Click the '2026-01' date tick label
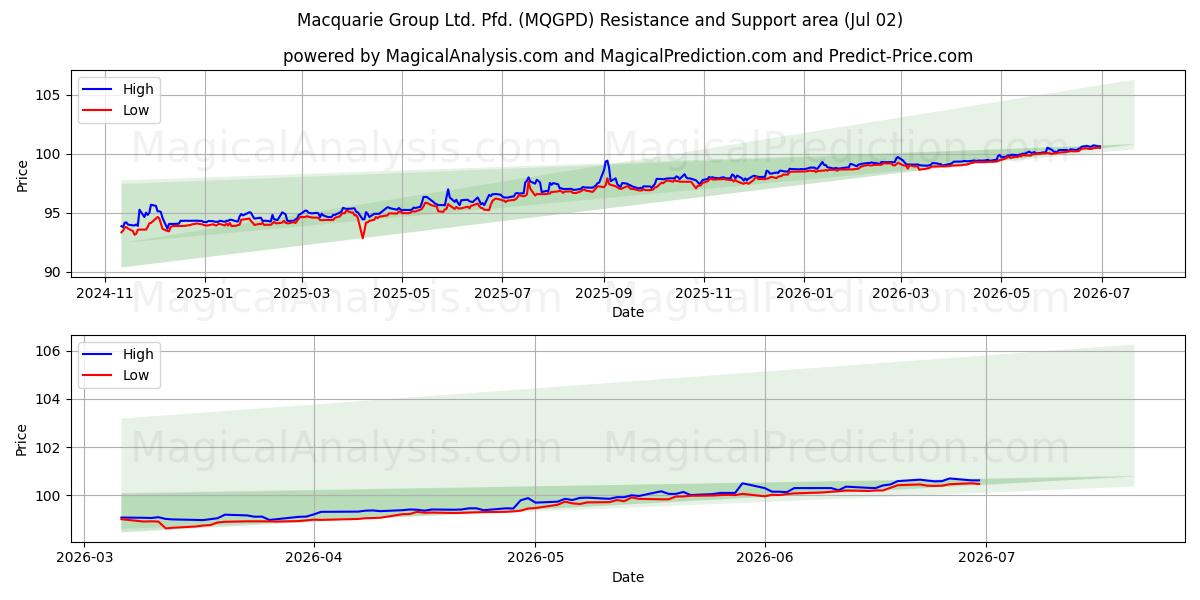The image size is (1200, 600). point(803,292)
